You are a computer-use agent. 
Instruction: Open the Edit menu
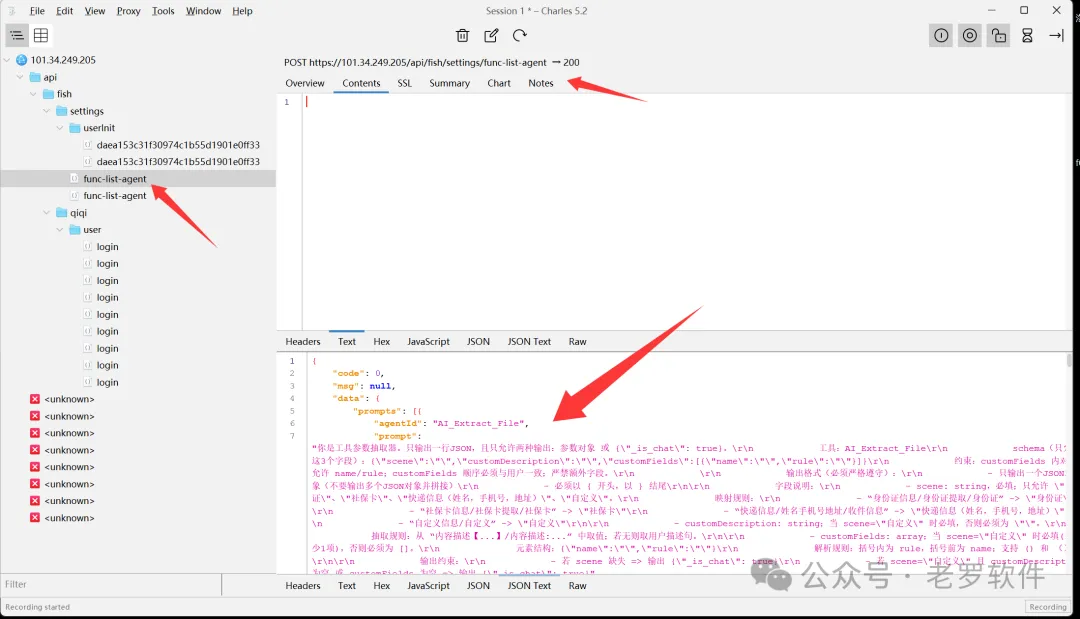65,11
